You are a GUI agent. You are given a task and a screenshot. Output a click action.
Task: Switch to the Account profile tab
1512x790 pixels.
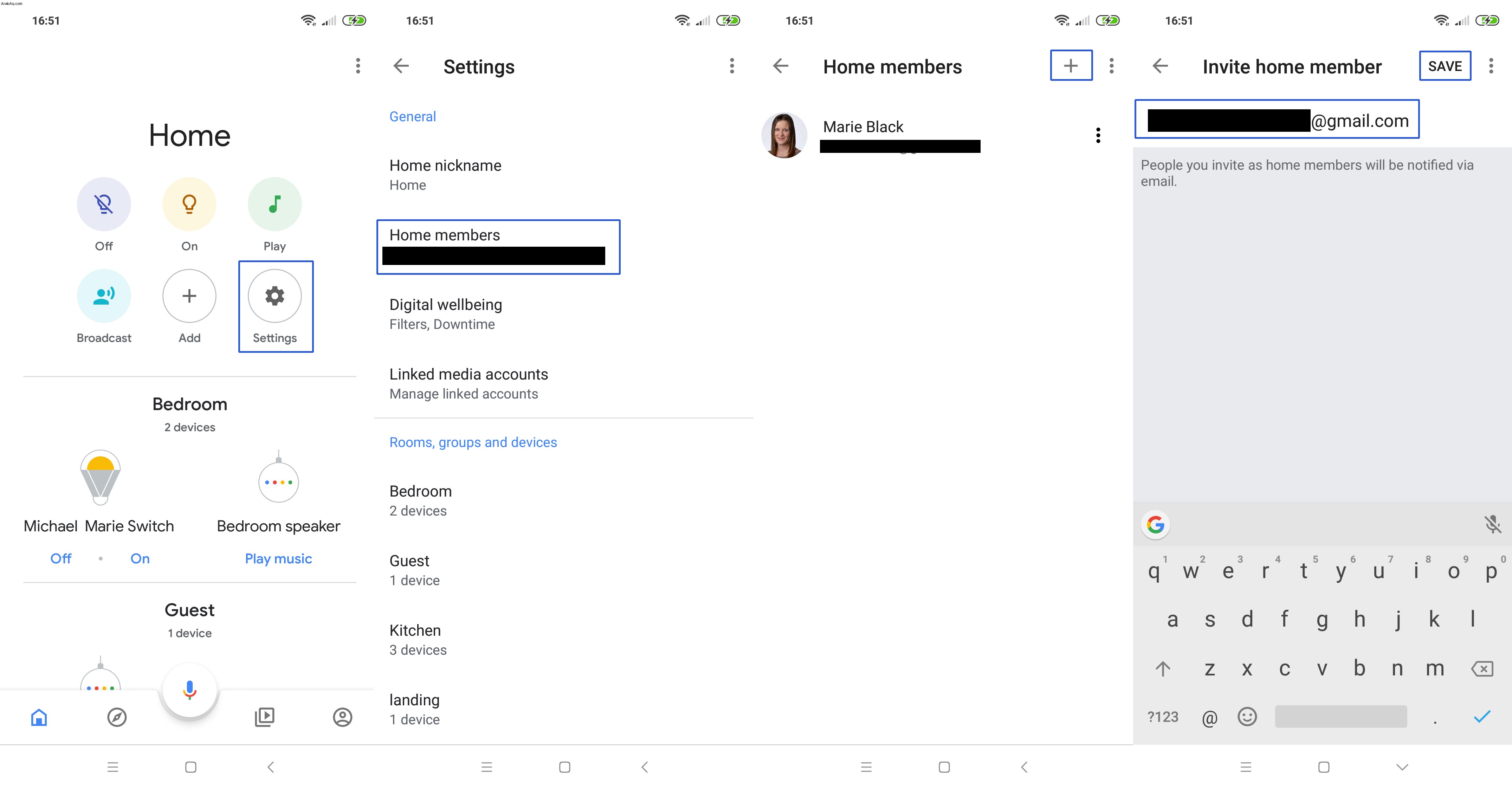[x=342, y=717]
